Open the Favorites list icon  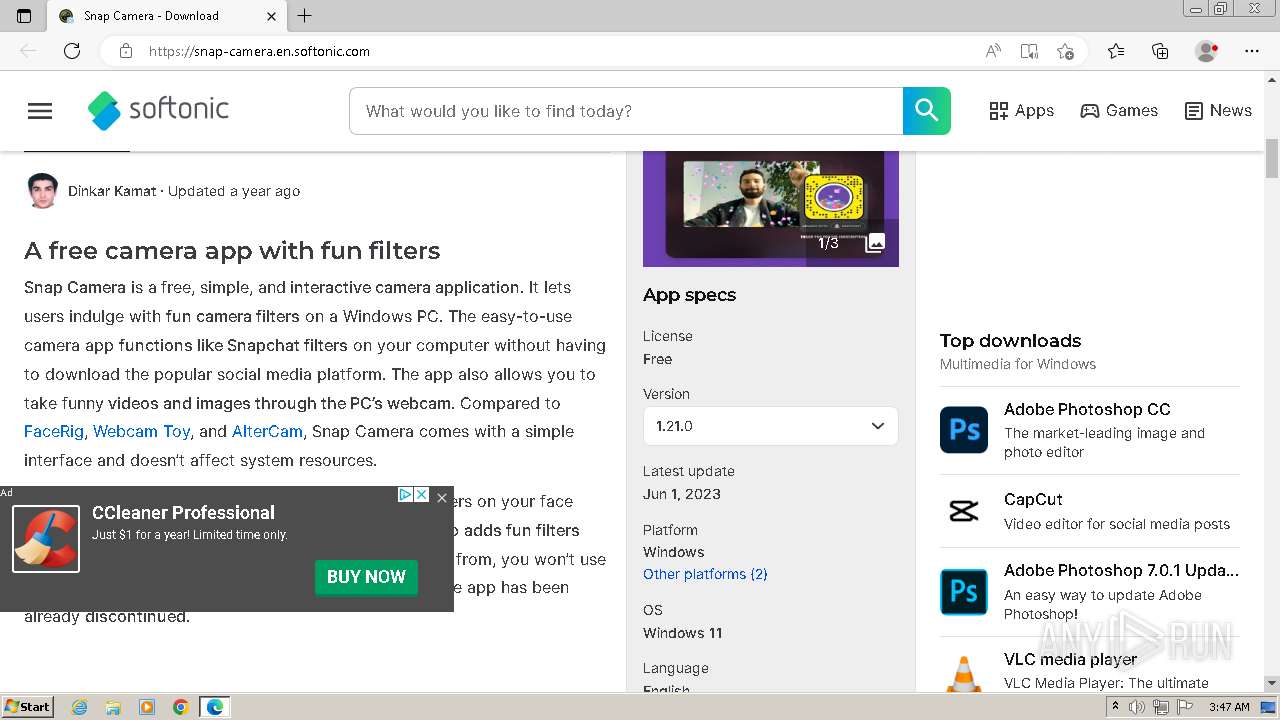[1116, 51]
